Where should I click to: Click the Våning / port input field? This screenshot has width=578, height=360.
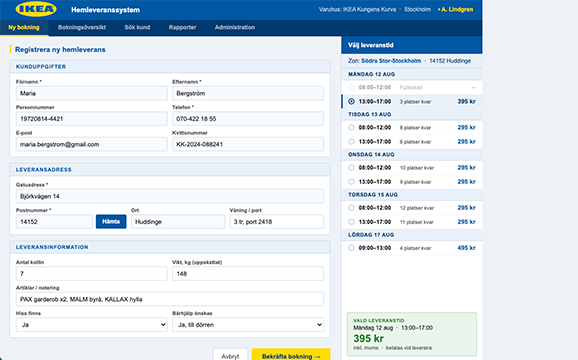point(277,222)
